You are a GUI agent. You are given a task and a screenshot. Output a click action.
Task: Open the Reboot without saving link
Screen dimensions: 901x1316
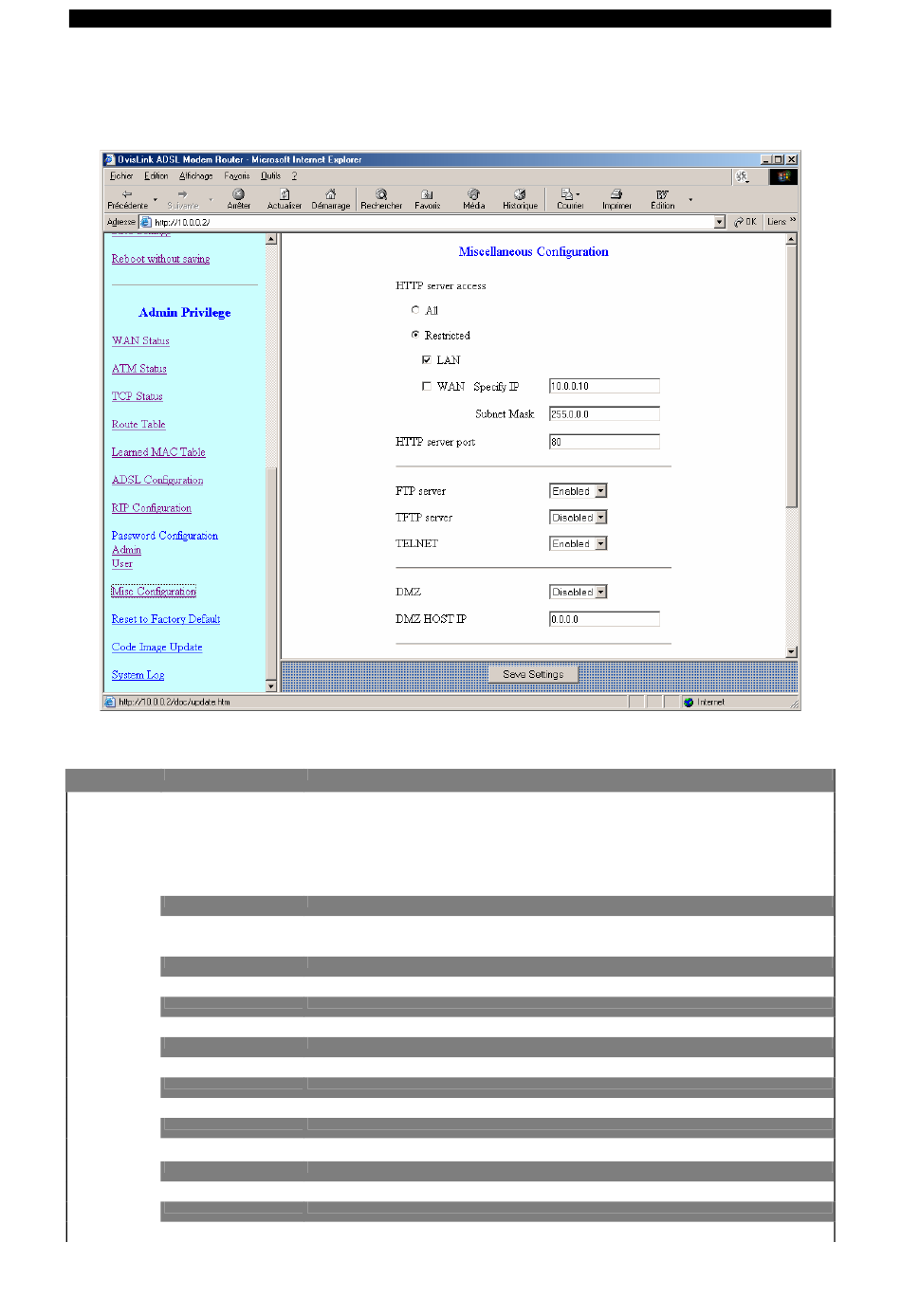pyautogui.click(x=160, y=259)
